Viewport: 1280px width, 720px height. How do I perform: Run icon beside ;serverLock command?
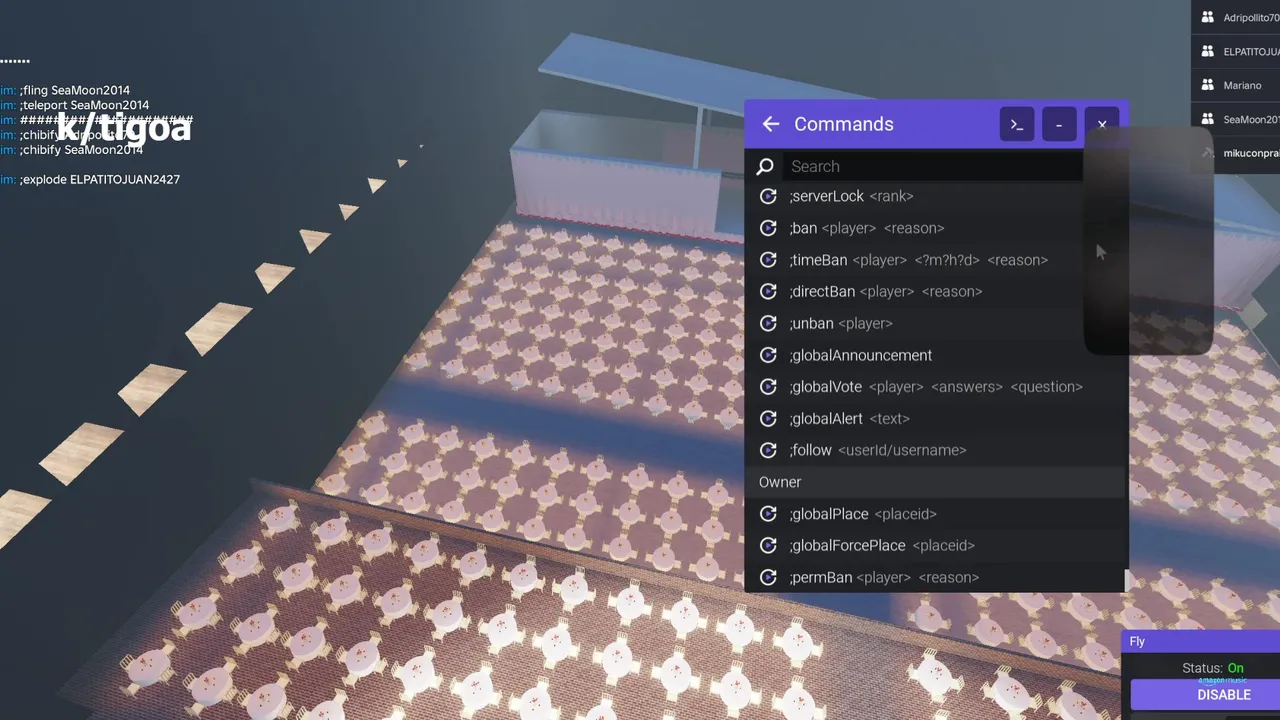[x=768, y=196]
